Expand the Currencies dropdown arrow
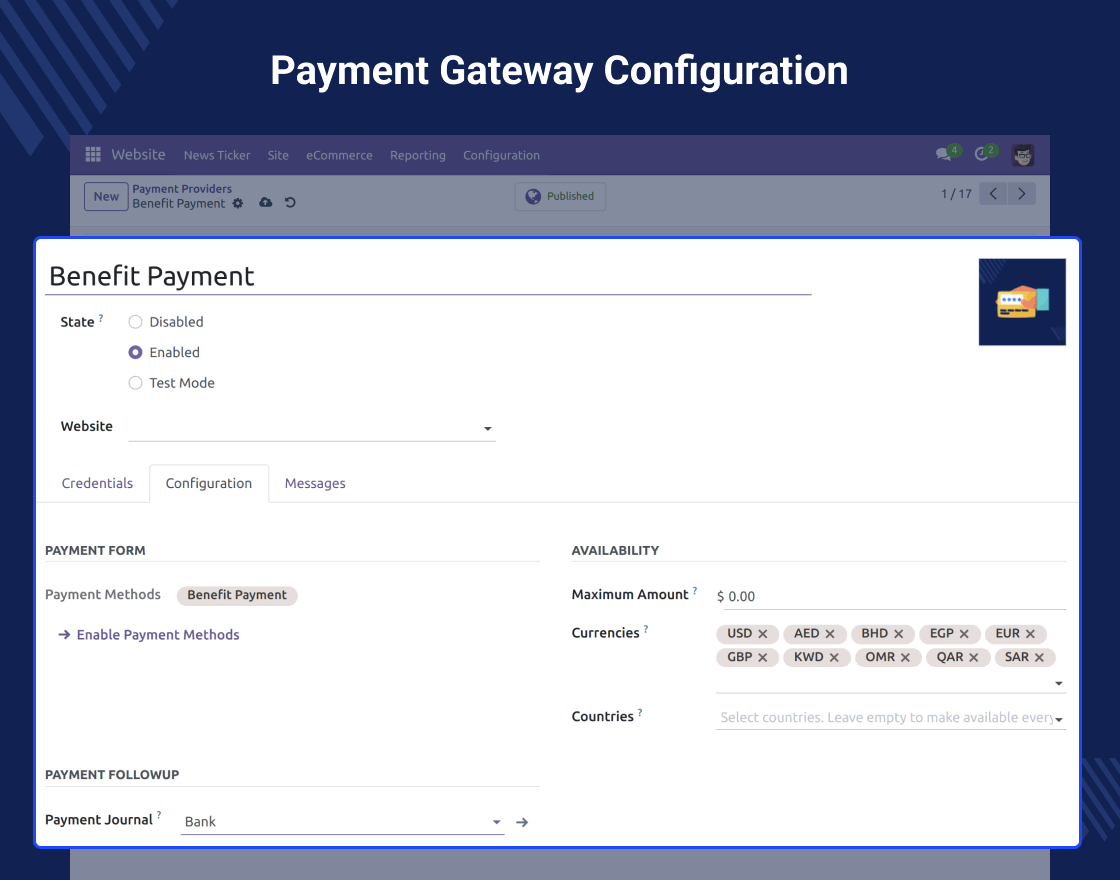This screenshot has height=880, width=1120. [x=1059, y=684]
